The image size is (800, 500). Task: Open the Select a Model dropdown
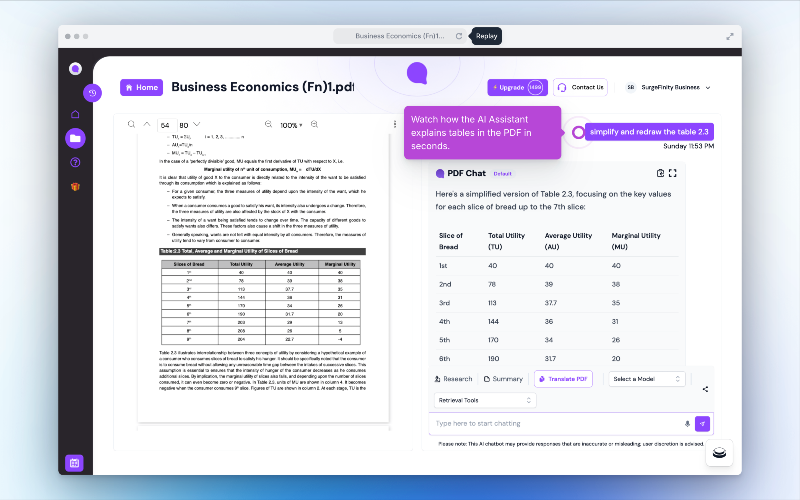[x=646, y=379]
